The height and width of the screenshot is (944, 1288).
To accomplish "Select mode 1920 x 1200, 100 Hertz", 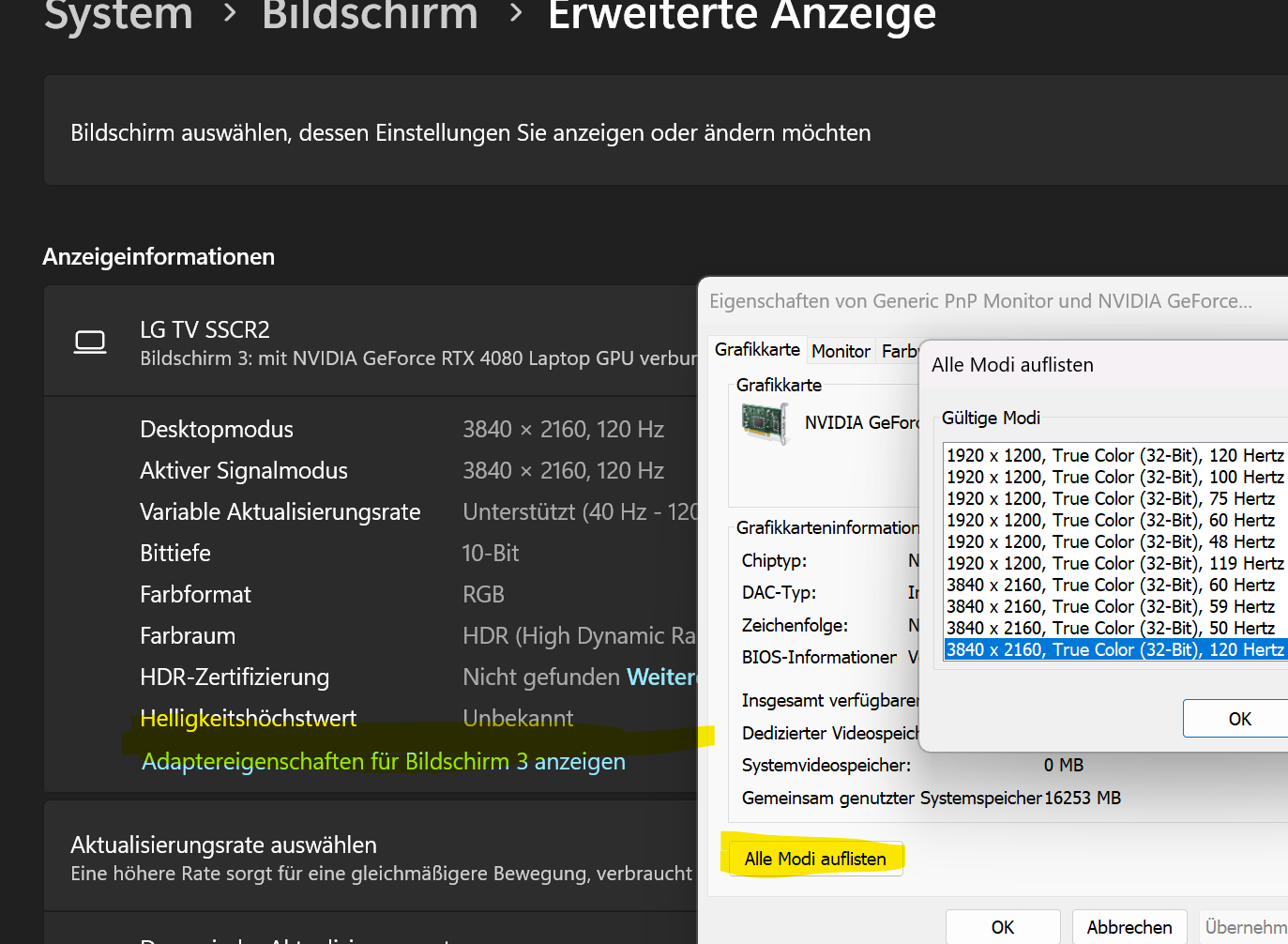I will pos(1115,477).
